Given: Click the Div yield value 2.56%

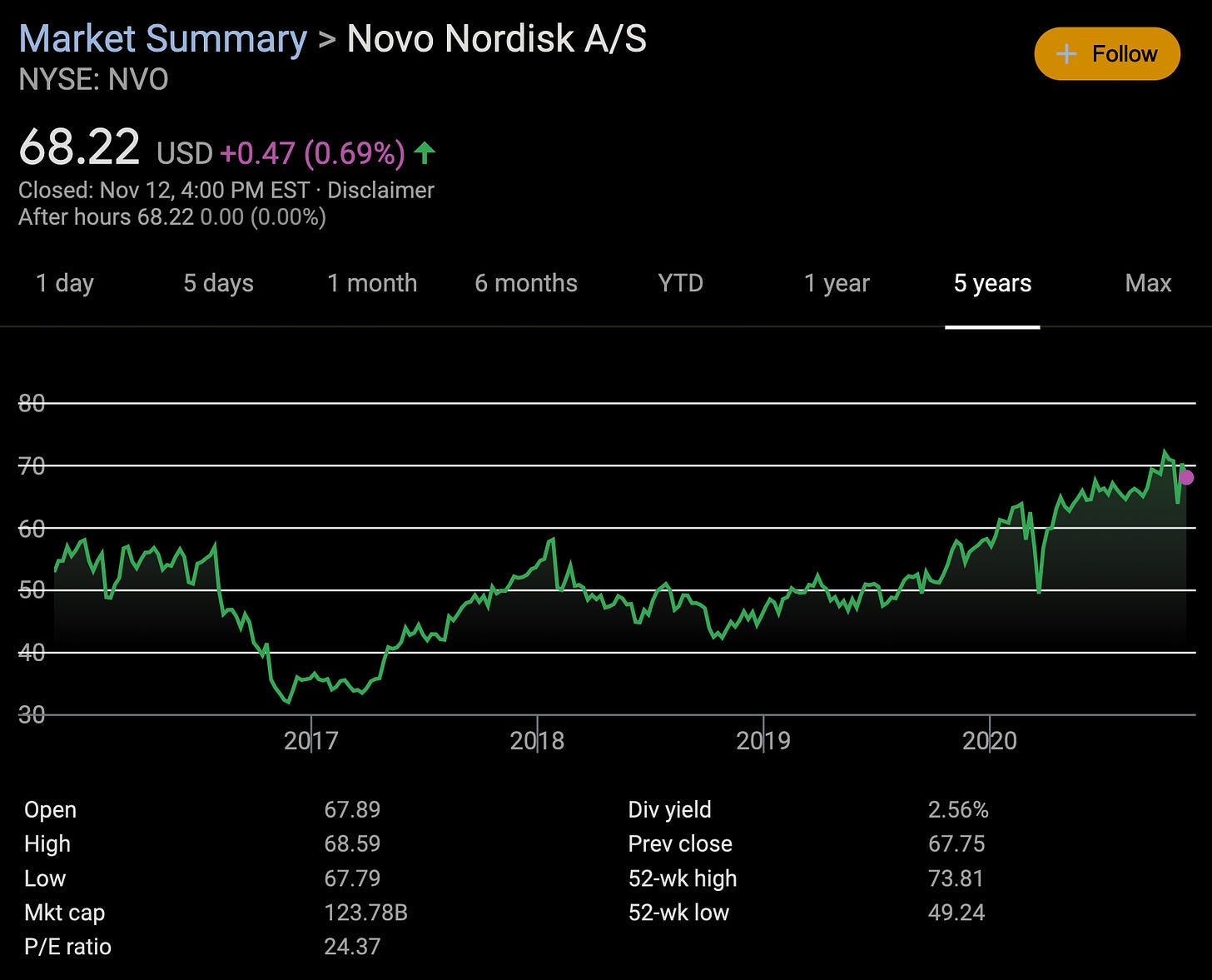Looking at the screenshot, I should click(x=958, y=809).
